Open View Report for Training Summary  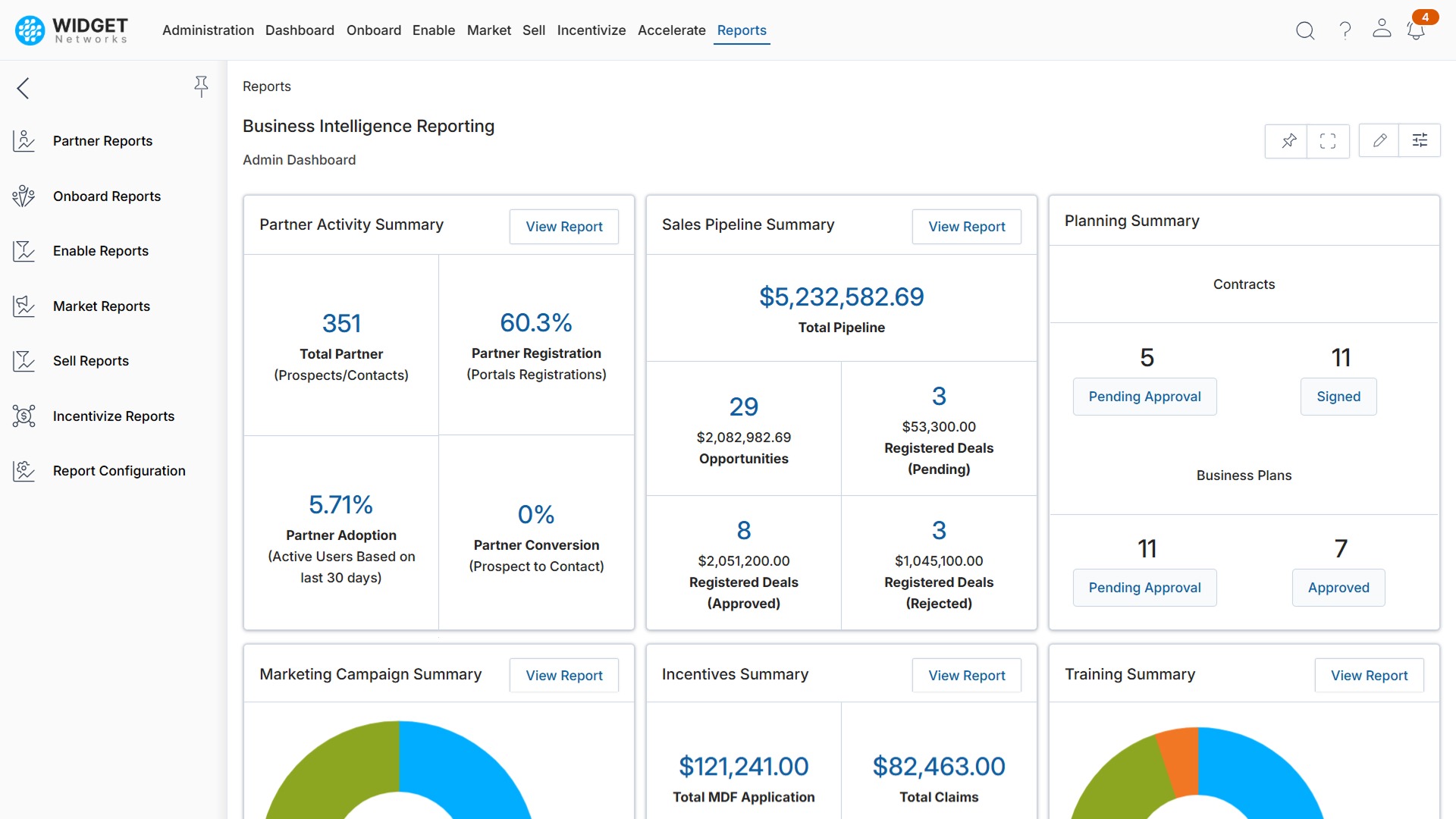pyautogui.click(x=1369, y=675)
